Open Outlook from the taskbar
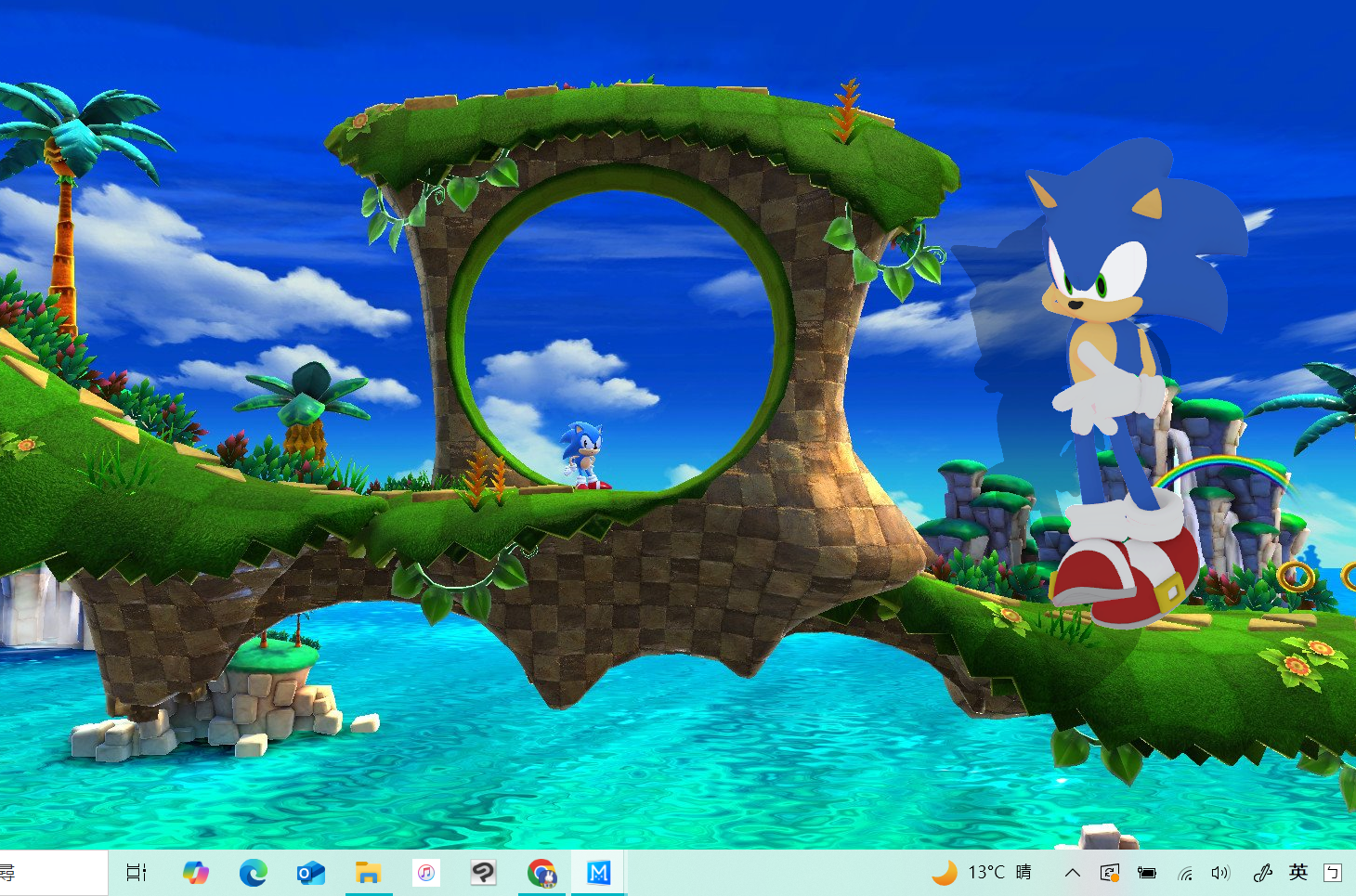This screenshot has height=896, width=1356. tap(310, 873)
